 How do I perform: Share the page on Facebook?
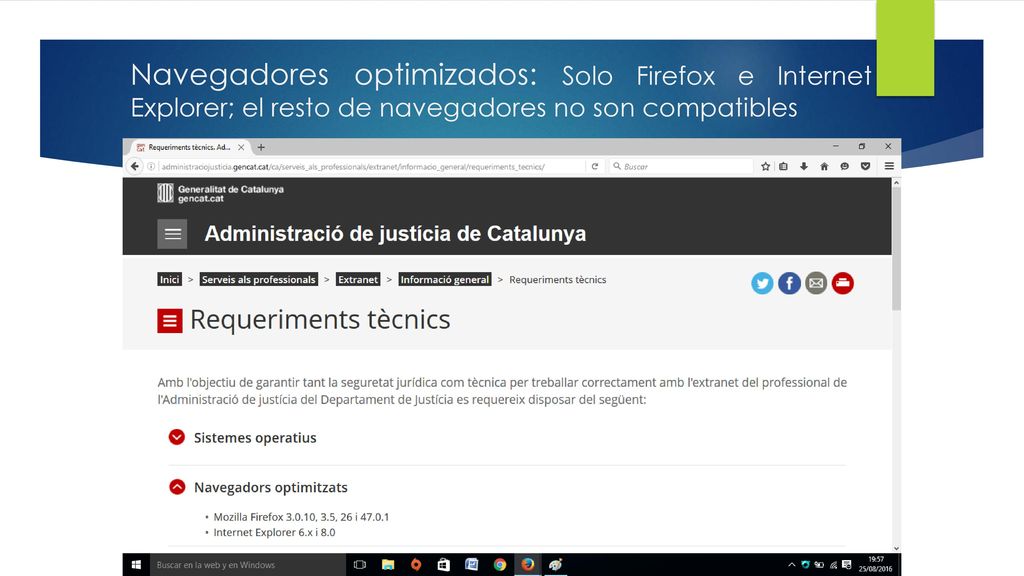pos(789,283)
